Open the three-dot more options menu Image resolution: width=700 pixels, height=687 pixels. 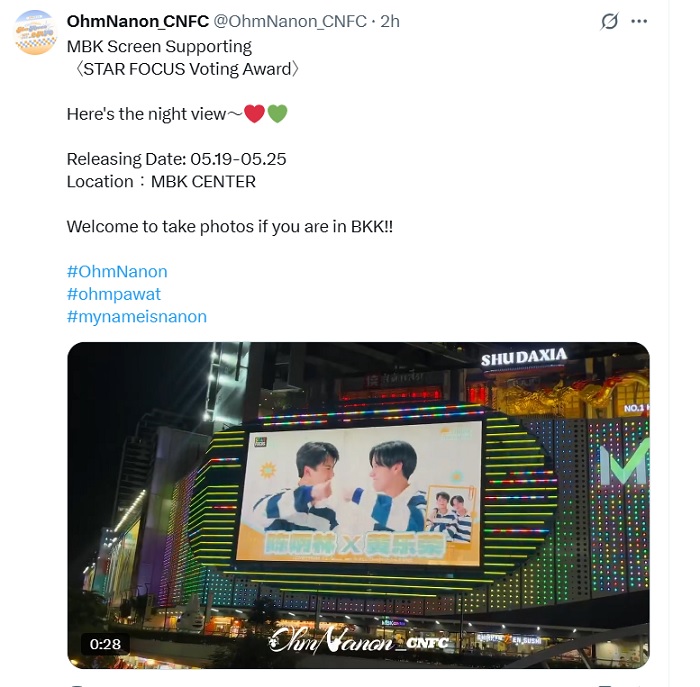point(639,21)
